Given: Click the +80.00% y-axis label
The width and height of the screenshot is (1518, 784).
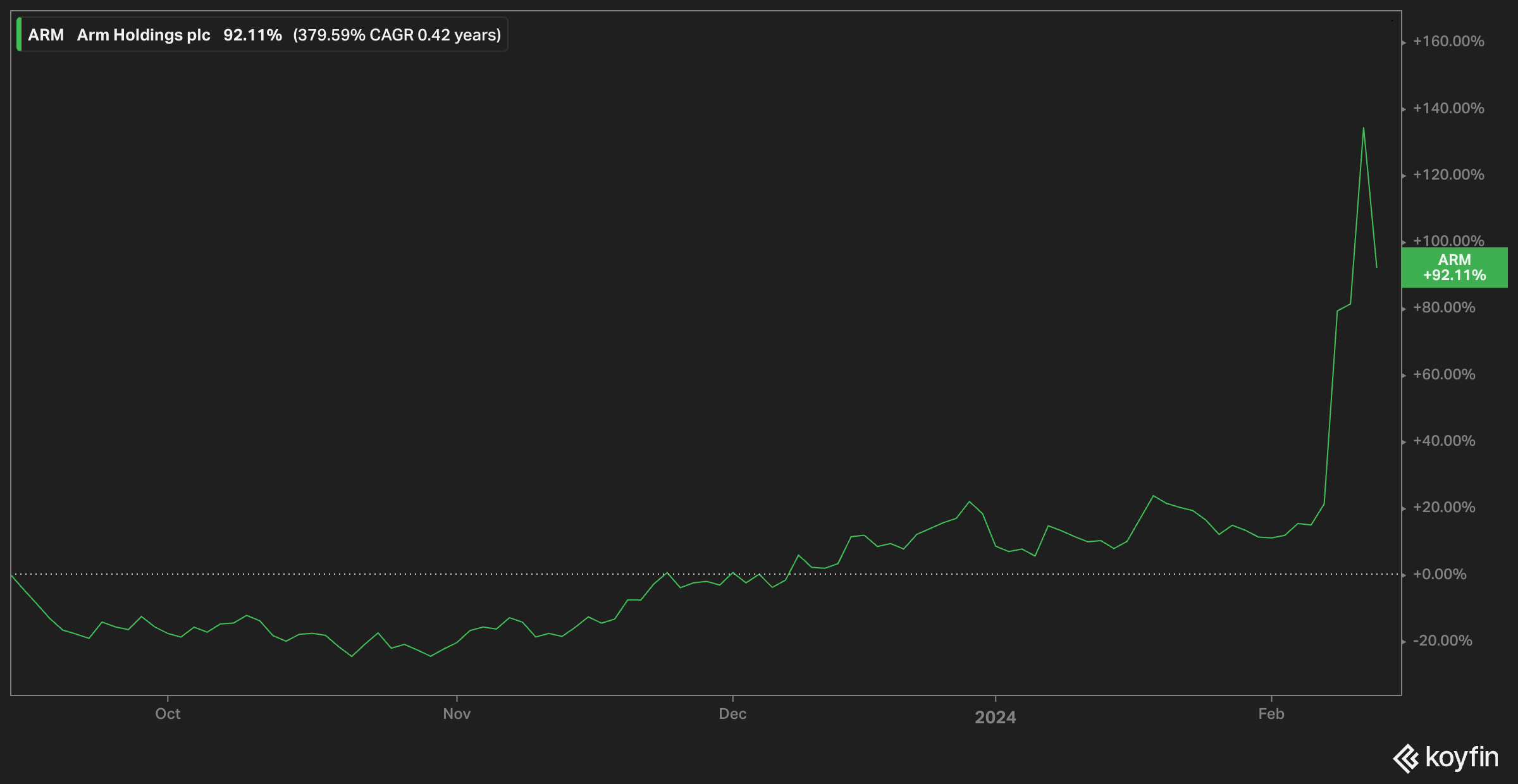Looking at the screenshot, I should click(1444, 307).
